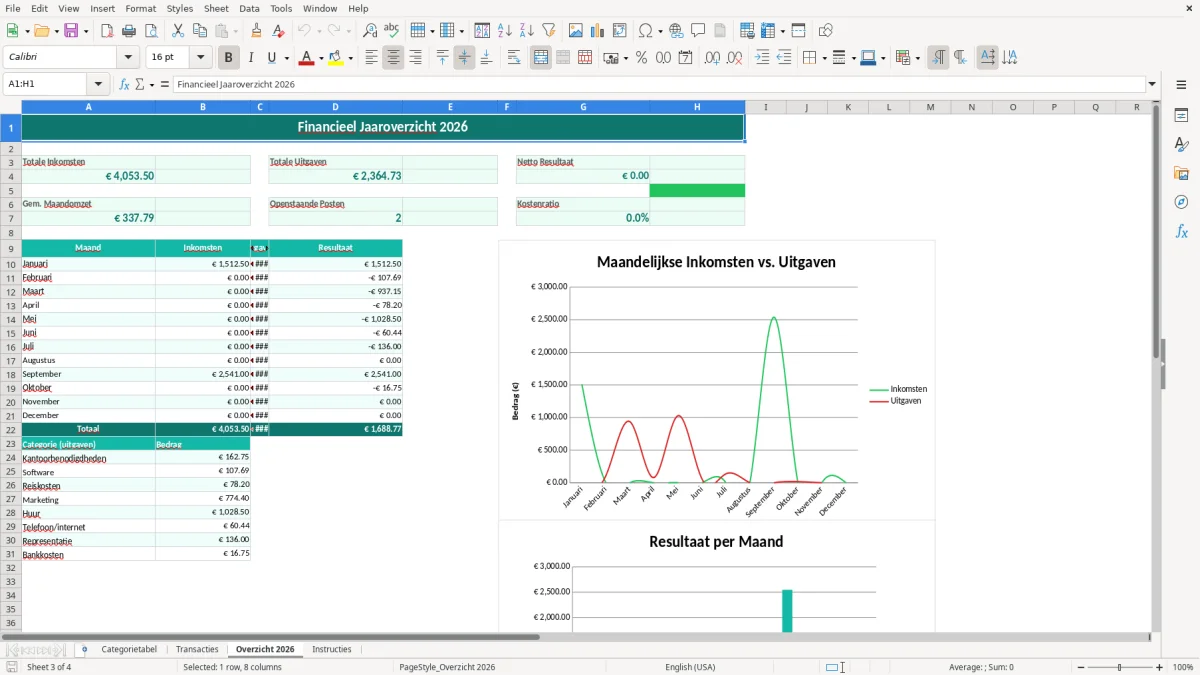Screen dimensions: 1200x675
Task: Insert a chart from toolbar
Action: (598, 31)
